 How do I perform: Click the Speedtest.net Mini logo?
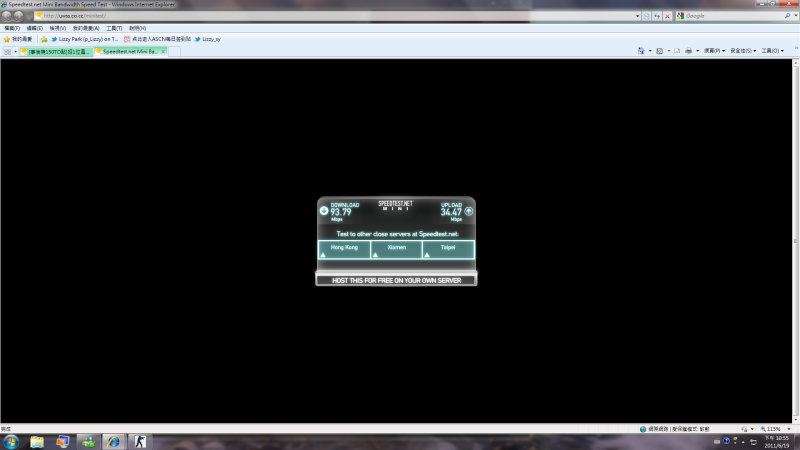pyautogui.click(x=395, y=205)
